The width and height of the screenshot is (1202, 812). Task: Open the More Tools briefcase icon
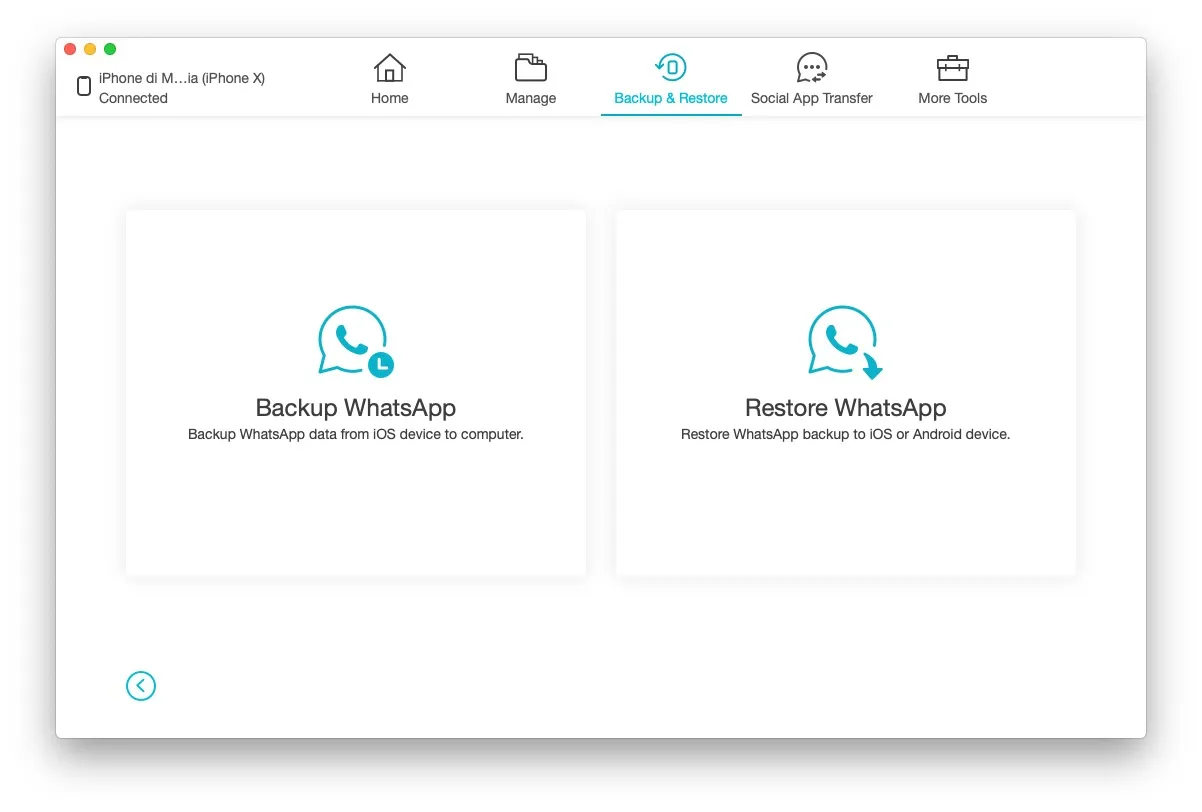[952, 67]
